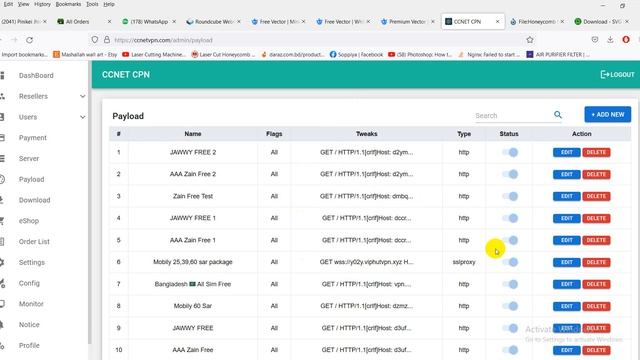
Task: Delete the AAA Zain Free 2 payload
Action: point(596,174)
